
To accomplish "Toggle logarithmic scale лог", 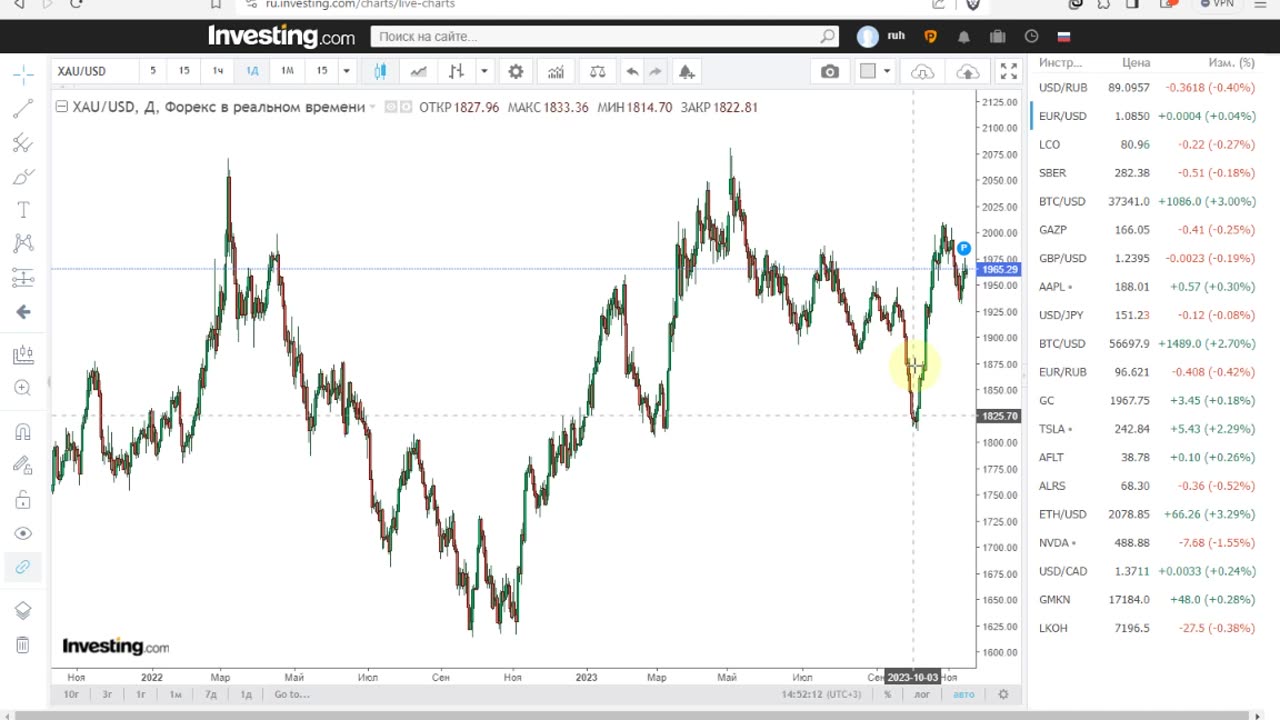I will [922, 694].
